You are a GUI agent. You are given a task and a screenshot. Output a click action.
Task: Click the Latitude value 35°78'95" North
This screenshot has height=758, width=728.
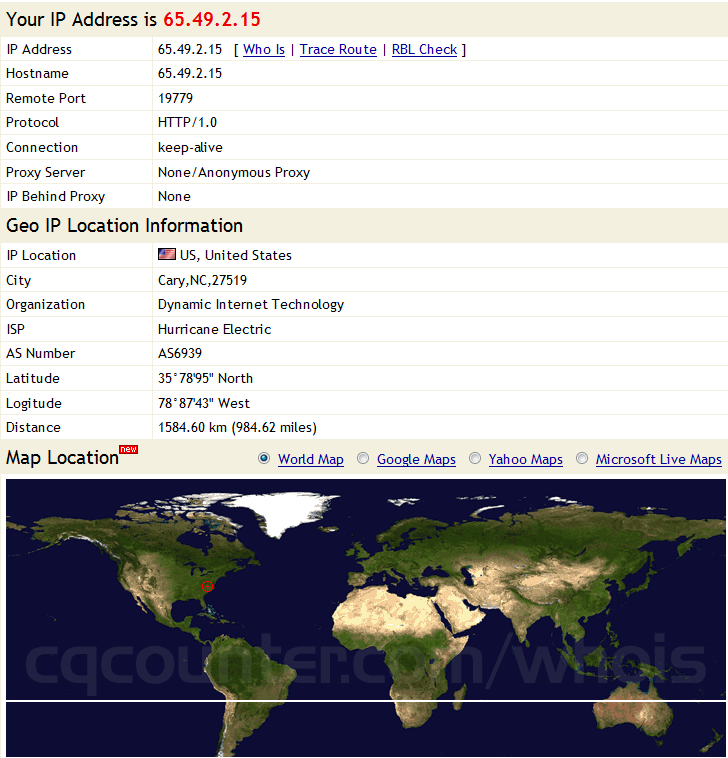point(205,378)
